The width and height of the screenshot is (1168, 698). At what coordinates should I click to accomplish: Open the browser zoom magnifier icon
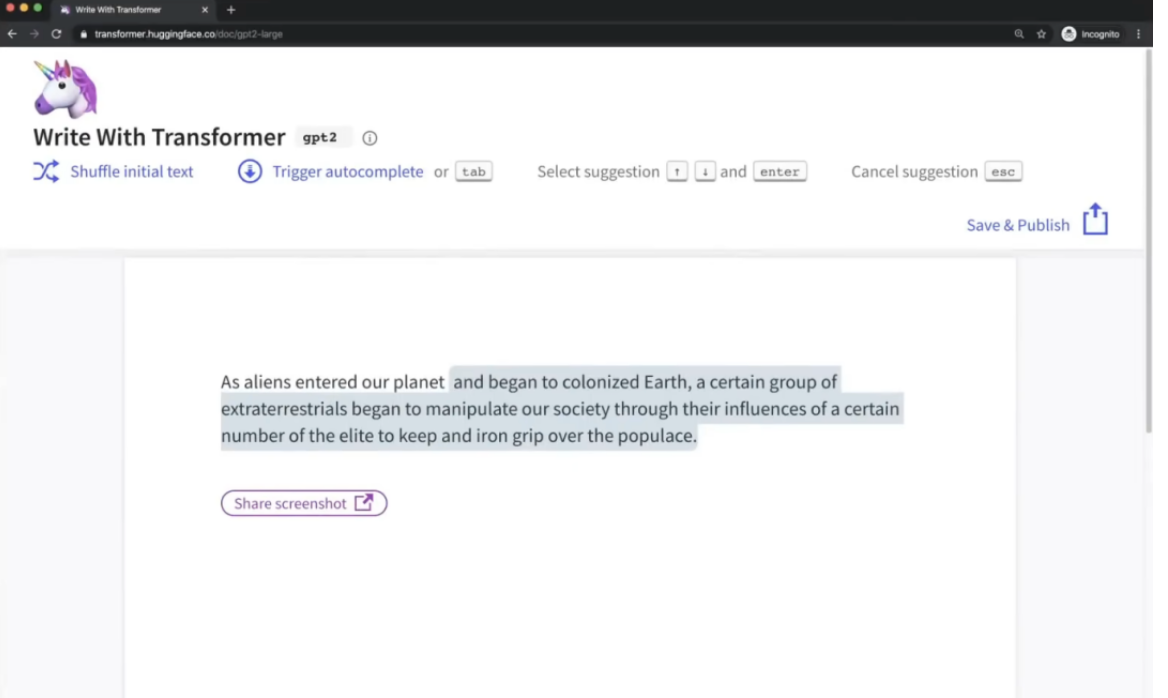[x=1019, y=34]
